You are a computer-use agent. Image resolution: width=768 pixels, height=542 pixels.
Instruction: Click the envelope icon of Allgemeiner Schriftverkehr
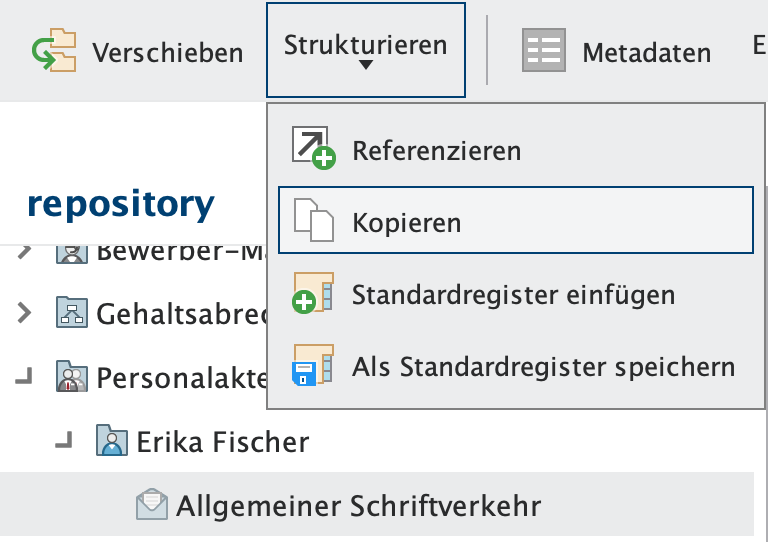tap(152, 505)
